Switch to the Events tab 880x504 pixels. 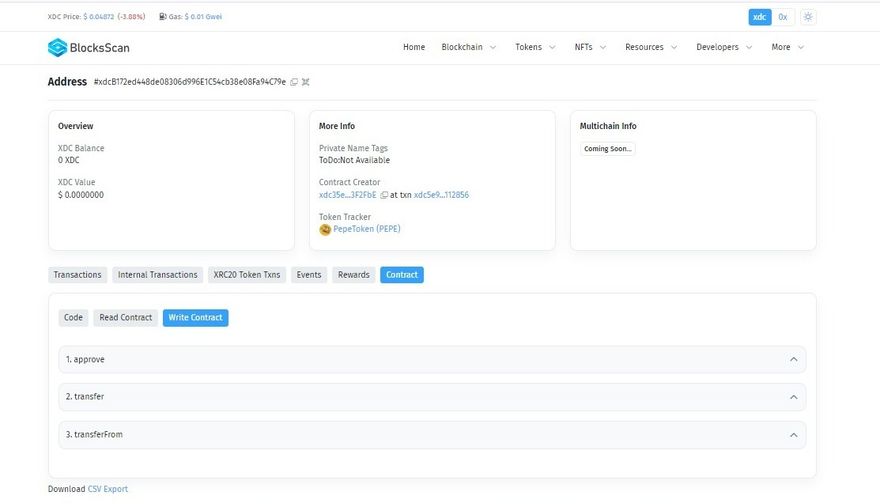click(x=309, y=275)
